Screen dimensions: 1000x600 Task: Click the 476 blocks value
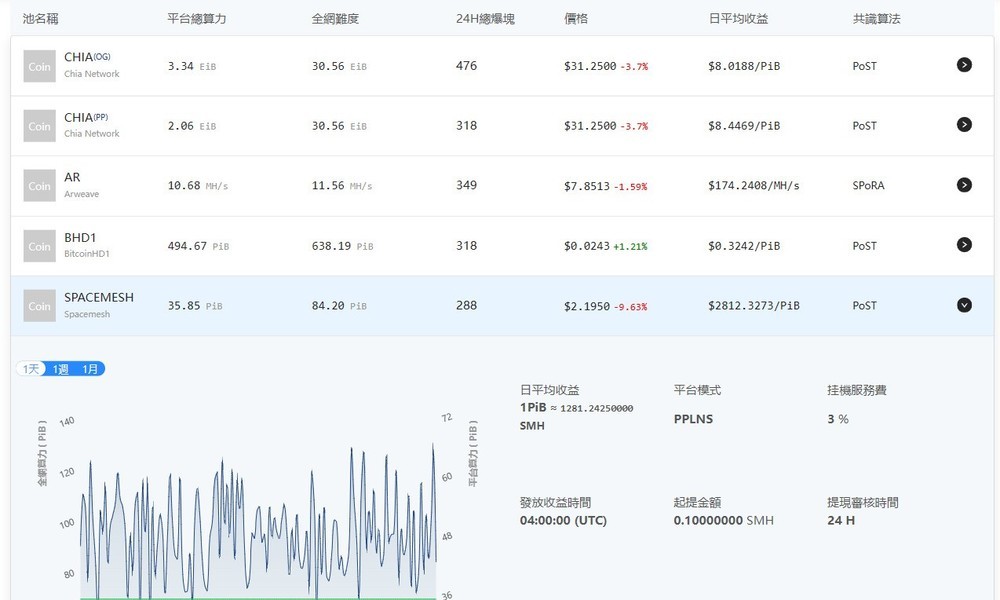click(466, 66)
